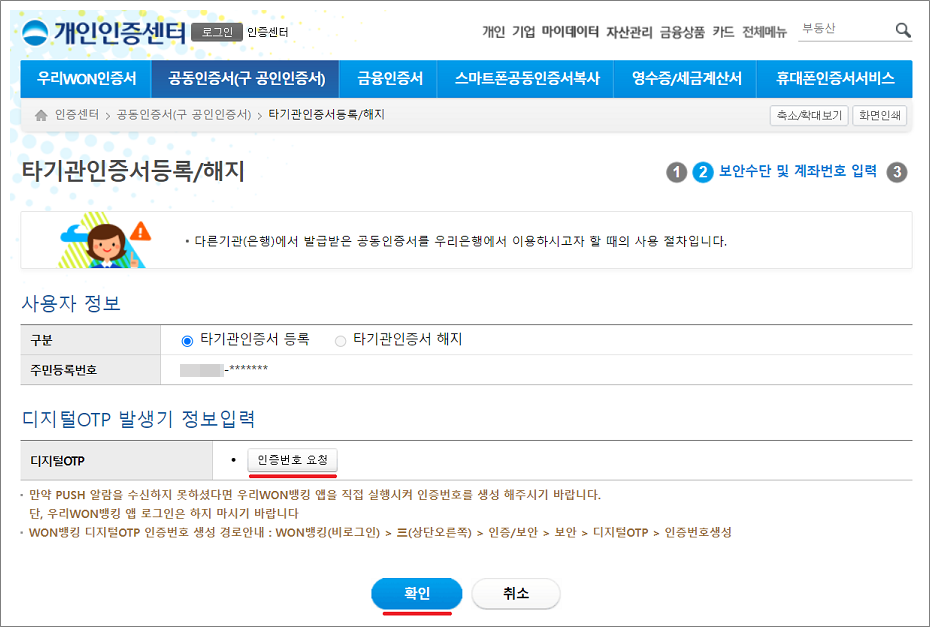930x627 pixels.
Task: Click 화면인쇄 button
Action: (880, 115)
